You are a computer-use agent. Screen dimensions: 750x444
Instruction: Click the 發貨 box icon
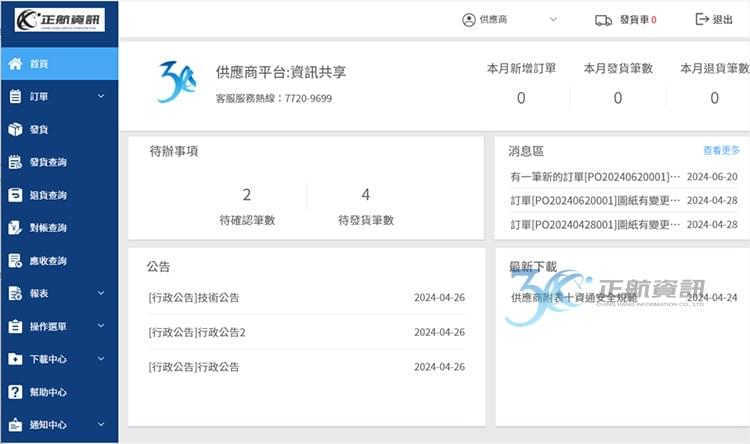(15, 129)
